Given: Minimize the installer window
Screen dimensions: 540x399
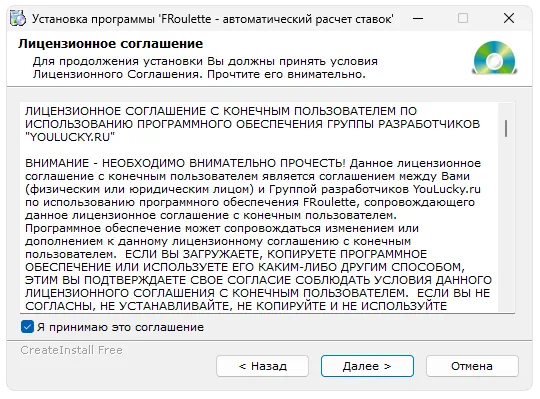Looking at the screenshot, I should 418,18.
